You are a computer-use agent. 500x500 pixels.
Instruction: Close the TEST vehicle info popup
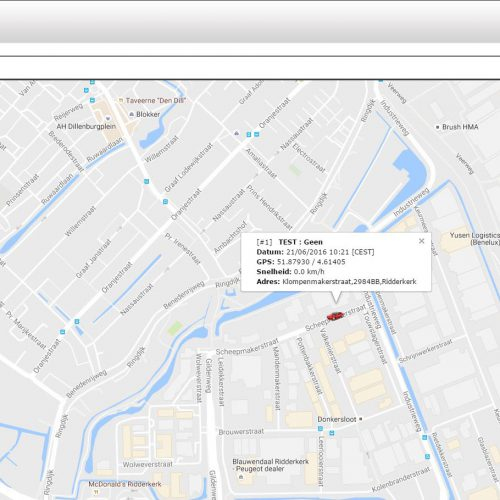tap(421, 241)
